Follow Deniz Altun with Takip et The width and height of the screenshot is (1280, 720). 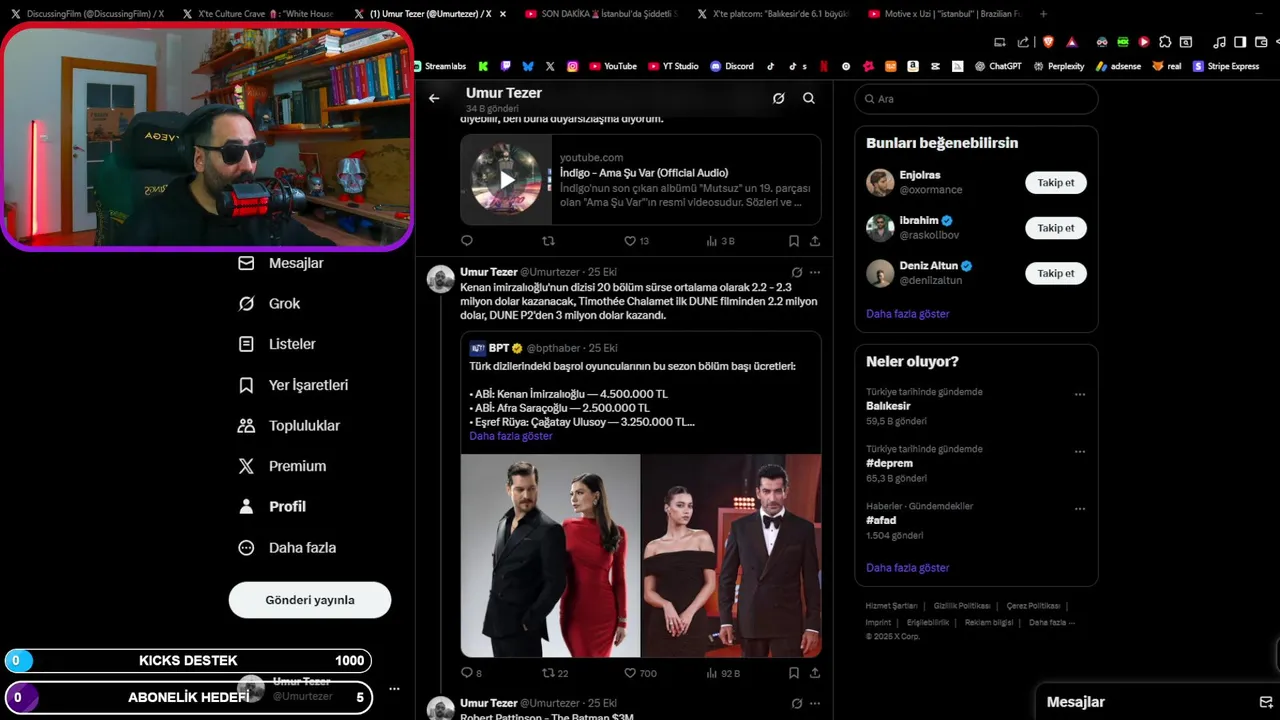tap(1056, 273)
